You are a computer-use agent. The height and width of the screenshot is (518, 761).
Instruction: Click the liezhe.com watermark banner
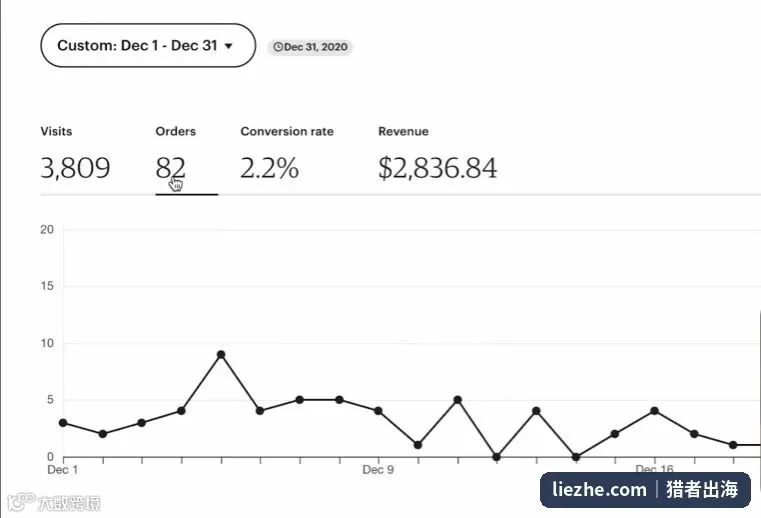pos(645,489)
